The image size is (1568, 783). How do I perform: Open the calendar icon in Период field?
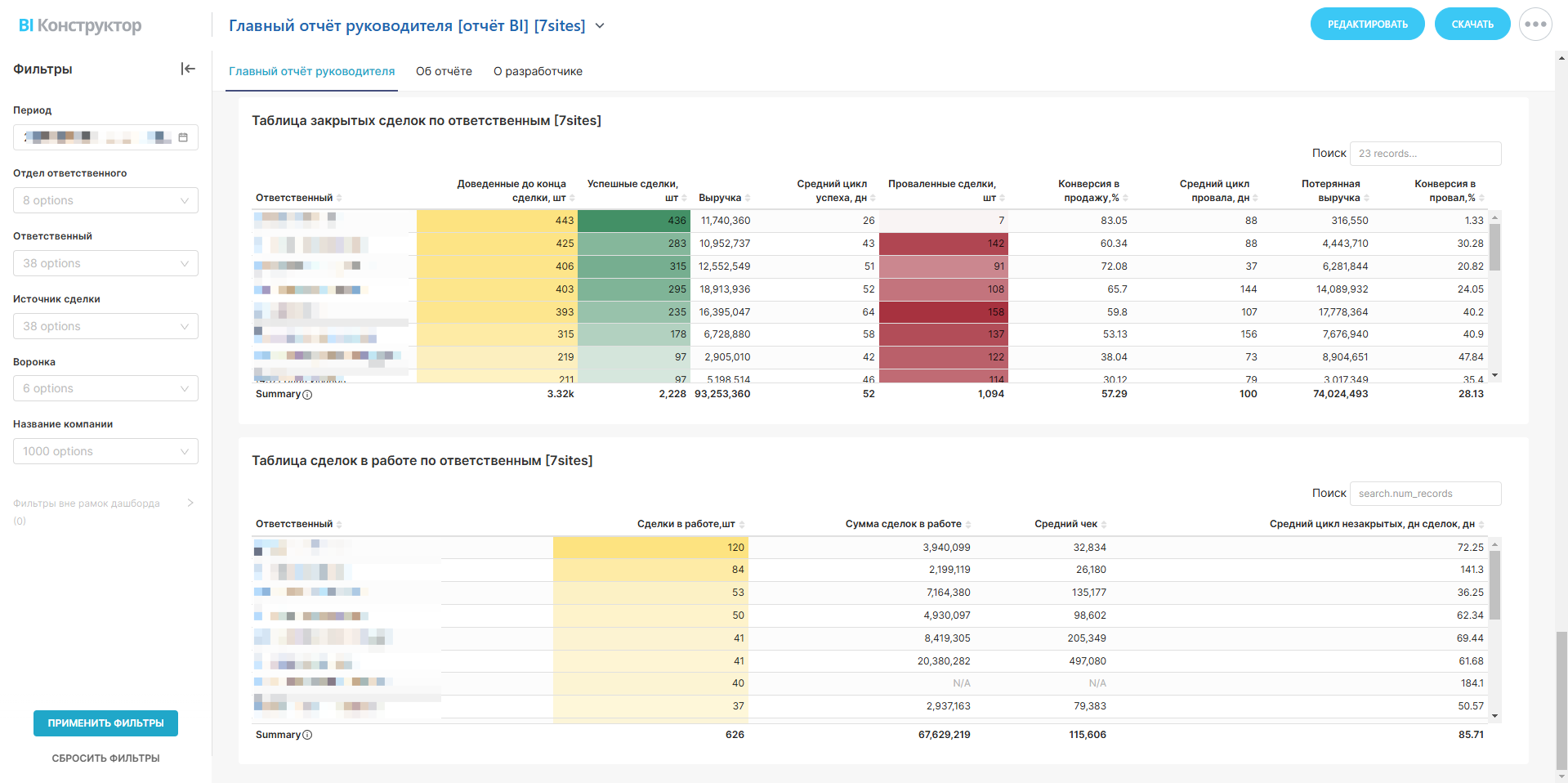(x=183, y=137)
